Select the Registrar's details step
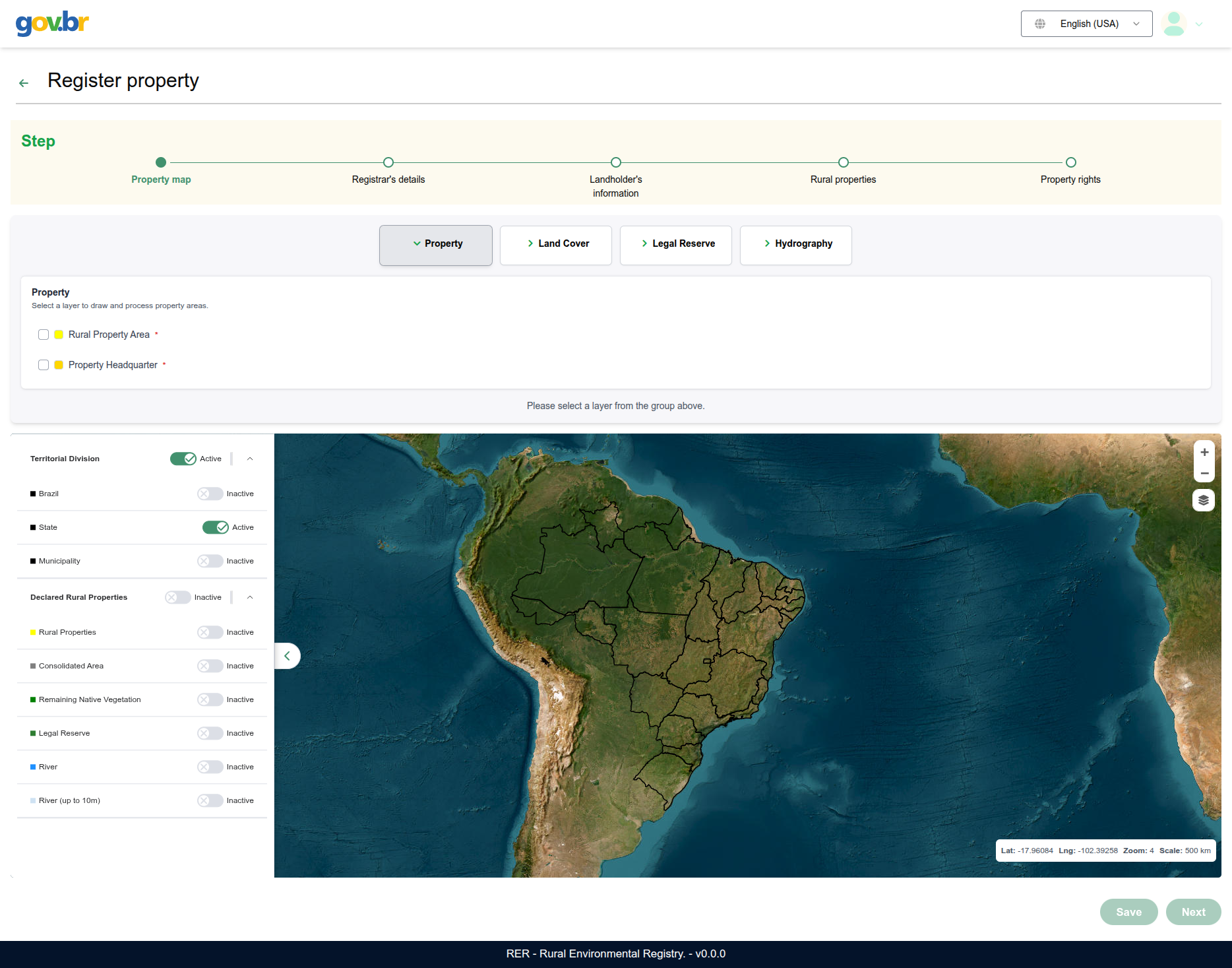The width and height of the screenshot is (1232, 968). [x=388, y=162]
